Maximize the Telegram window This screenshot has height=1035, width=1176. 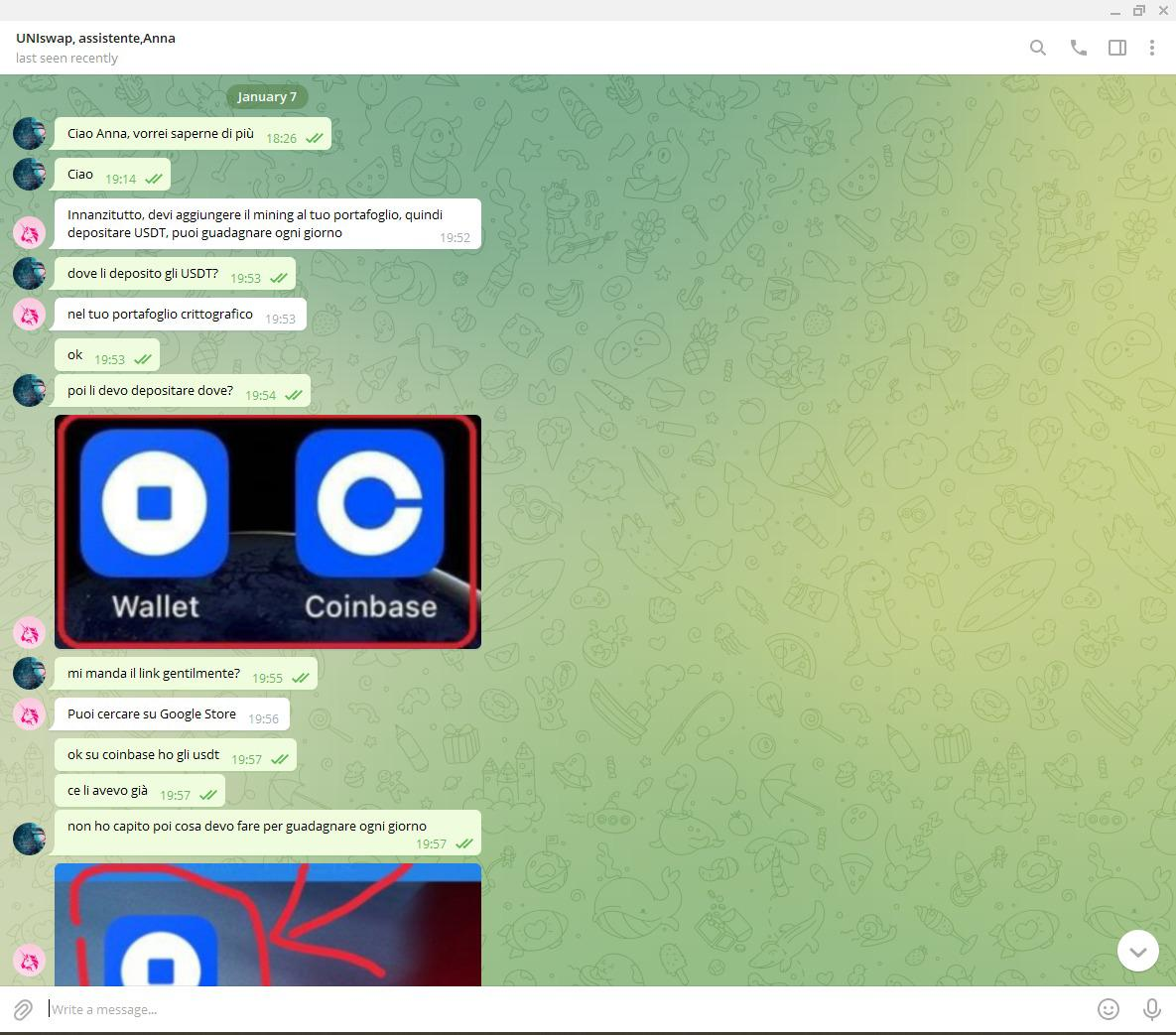coord(1139,10)
